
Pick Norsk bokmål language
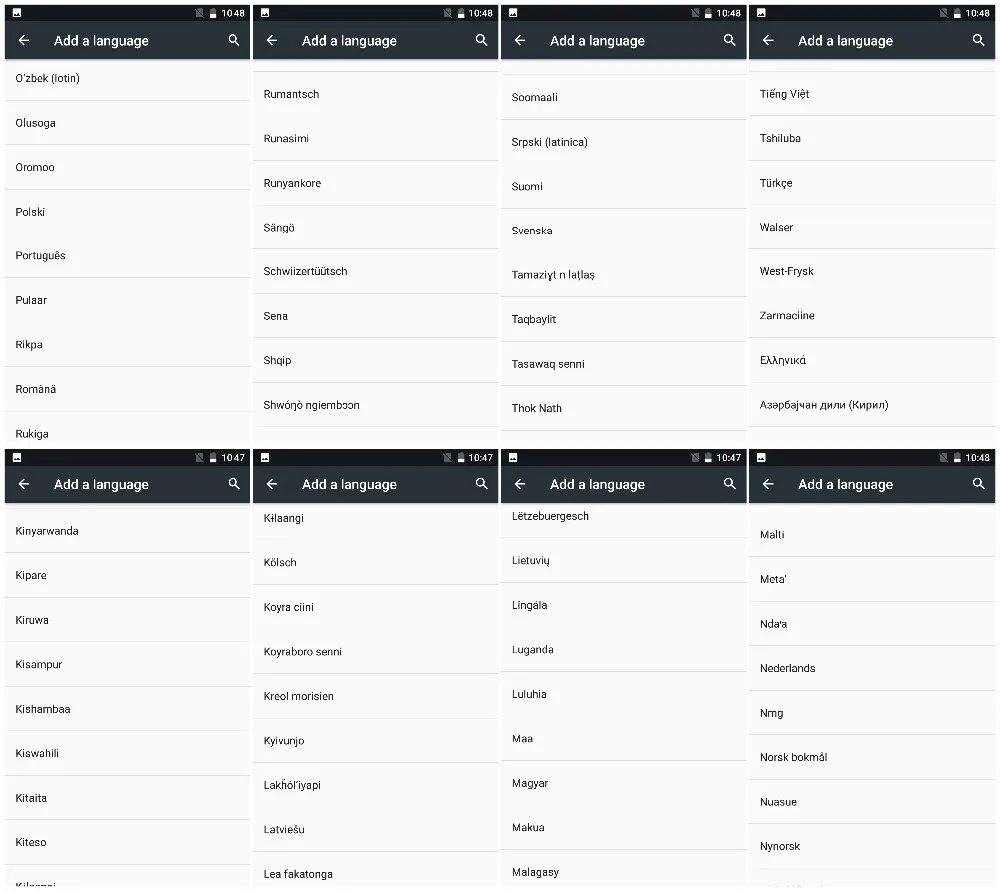[872, 757]
